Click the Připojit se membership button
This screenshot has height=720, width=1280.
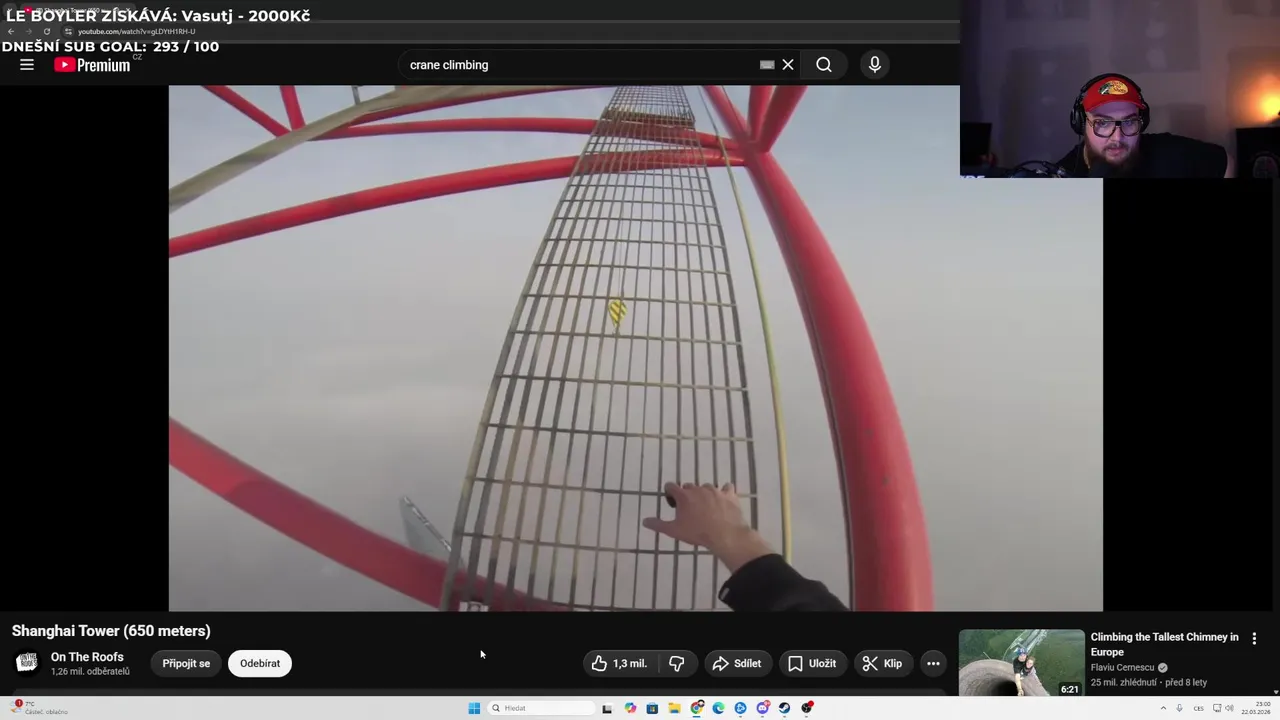tap(186, 663)
